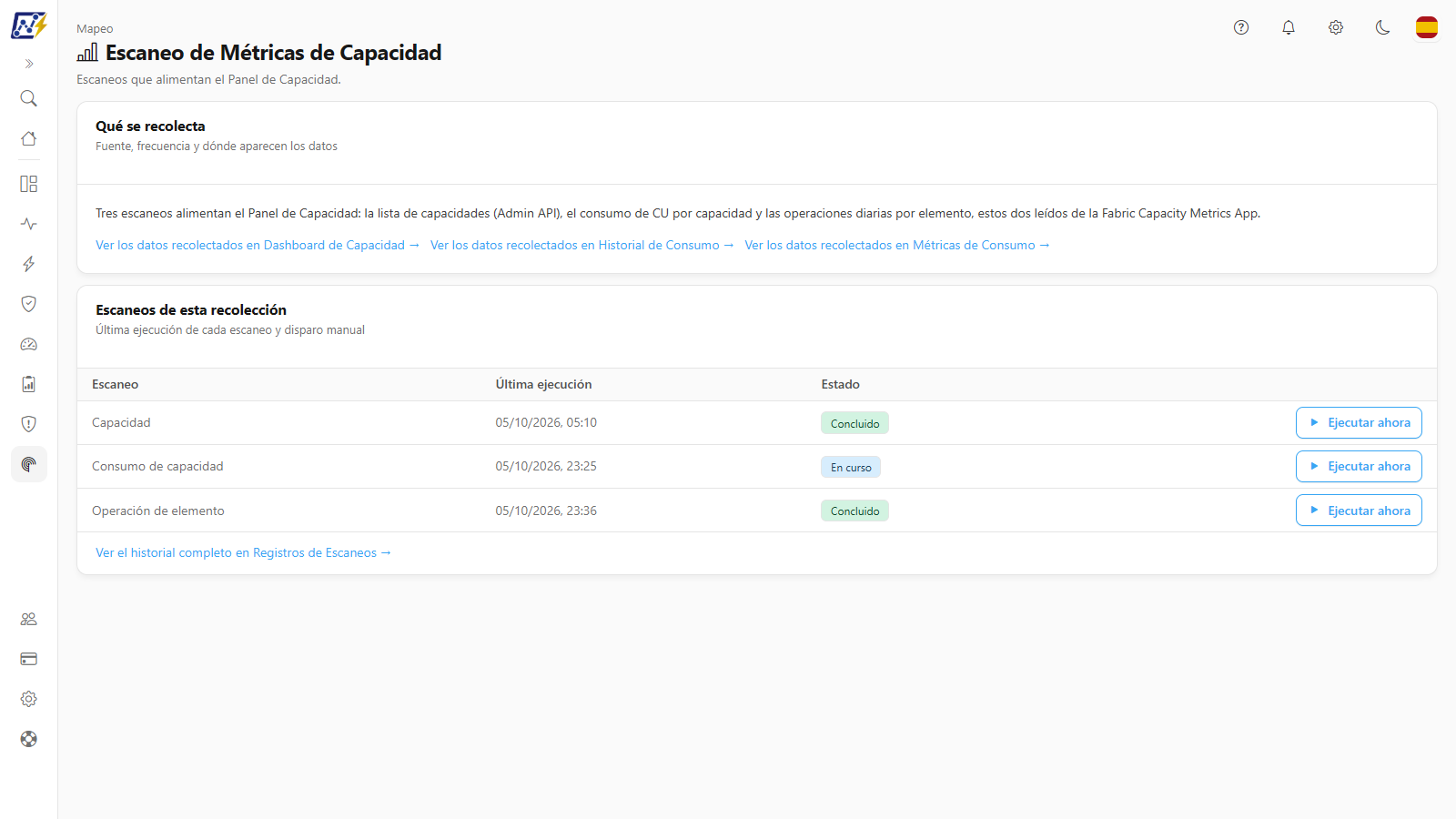Open the shield checkmark sidebar icon
The width and height of the screenshot is (1456, 819).
(x=29, y=304)
